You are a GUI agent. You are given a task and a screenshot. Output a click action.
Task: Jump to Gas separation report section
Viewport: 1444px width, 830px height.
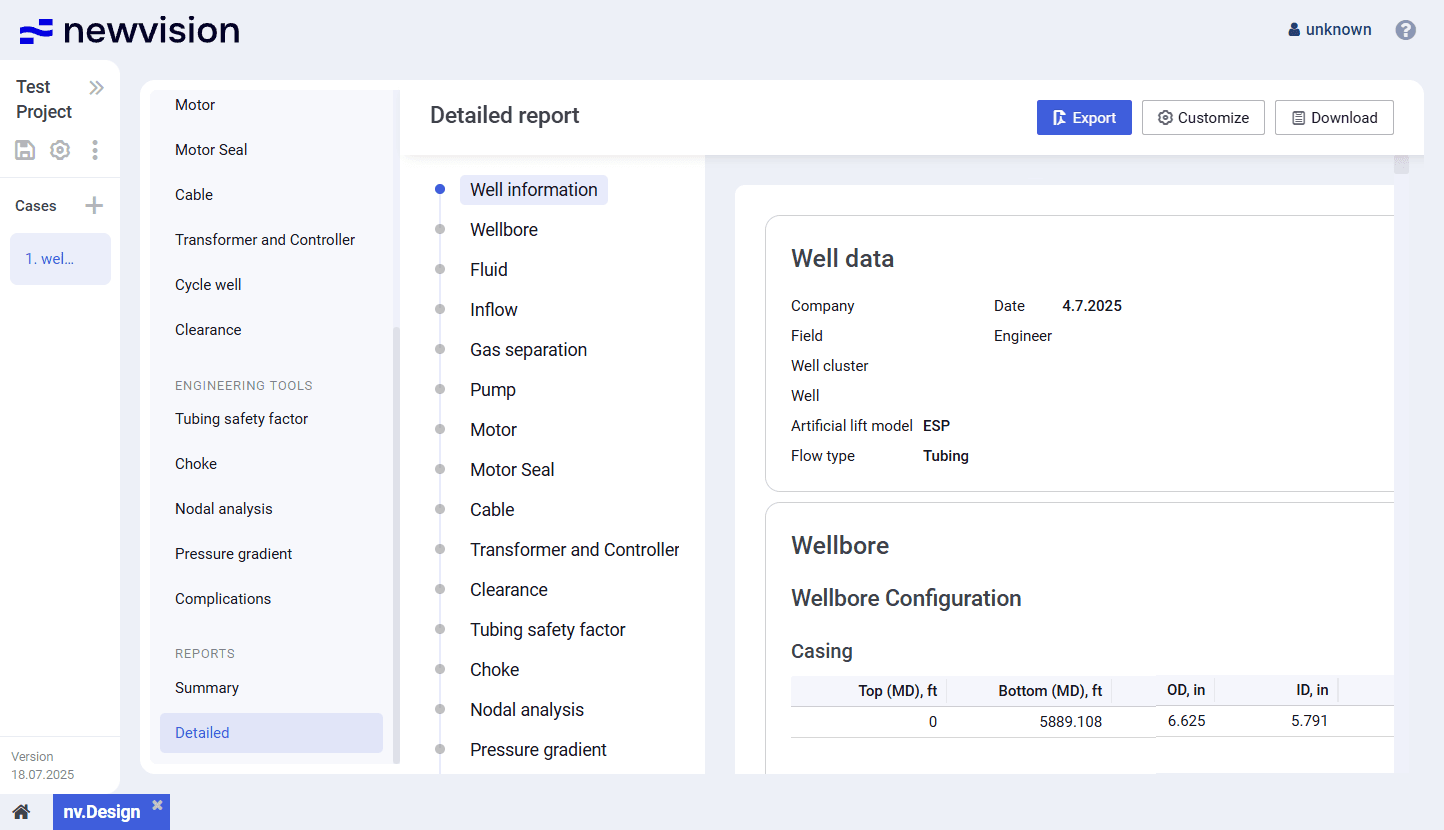point(528,350)
